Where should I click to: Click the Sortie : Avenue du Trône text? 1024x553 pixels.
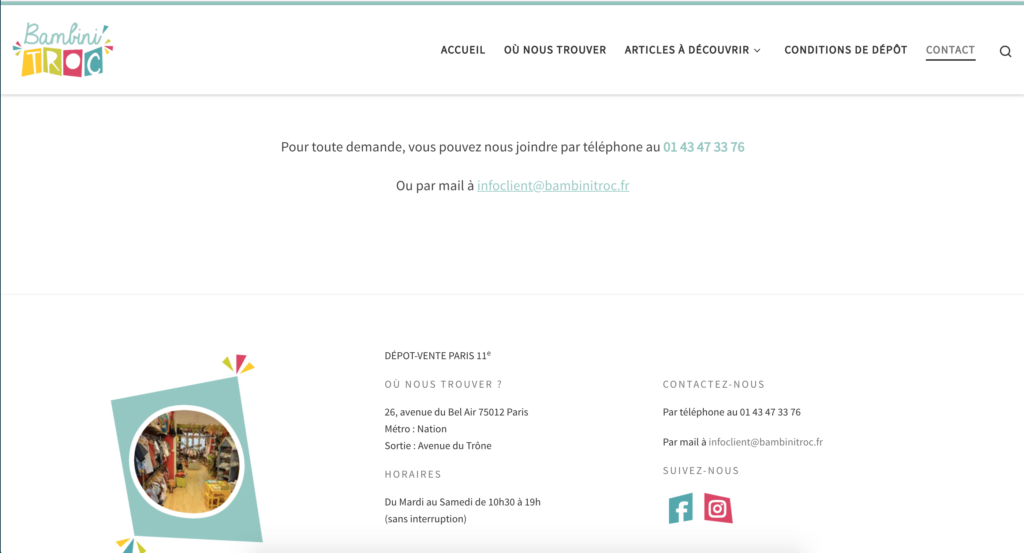[x=438, y=445]
